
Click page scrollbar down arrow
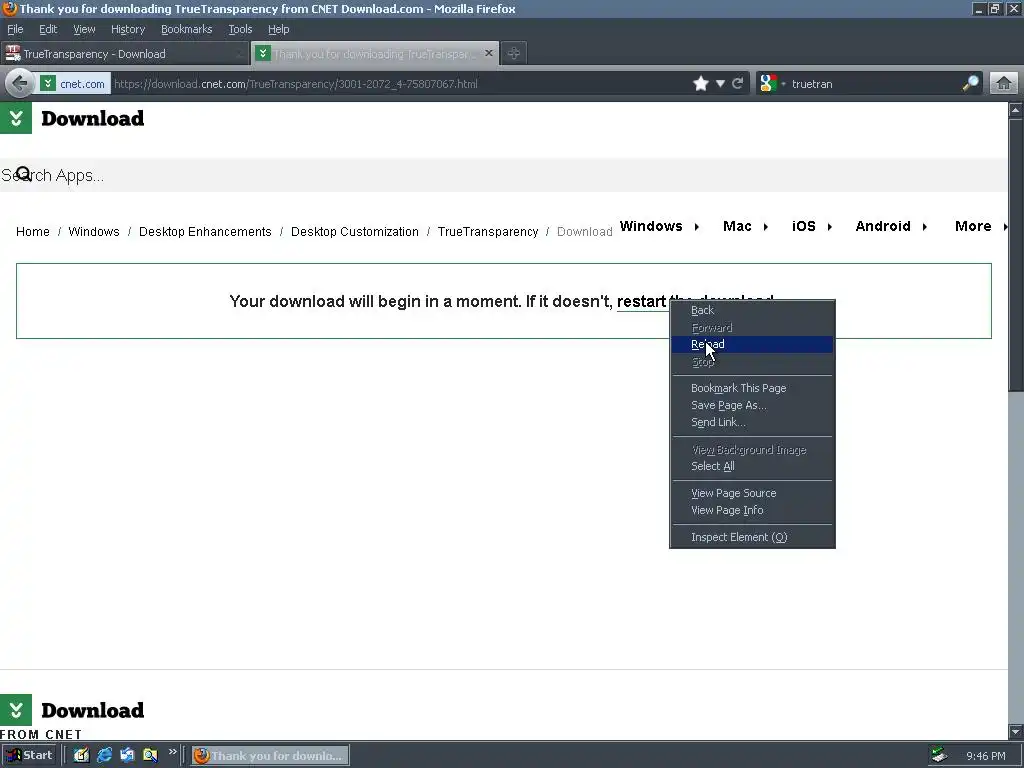point(1016,731)
